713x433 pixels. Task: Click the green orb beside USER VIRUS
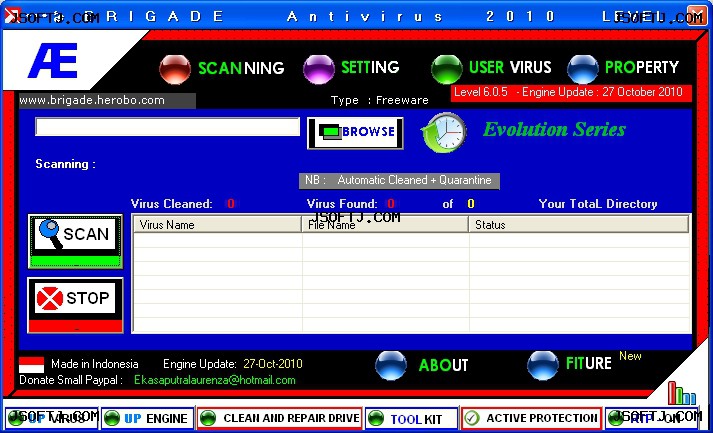(447, 69)
